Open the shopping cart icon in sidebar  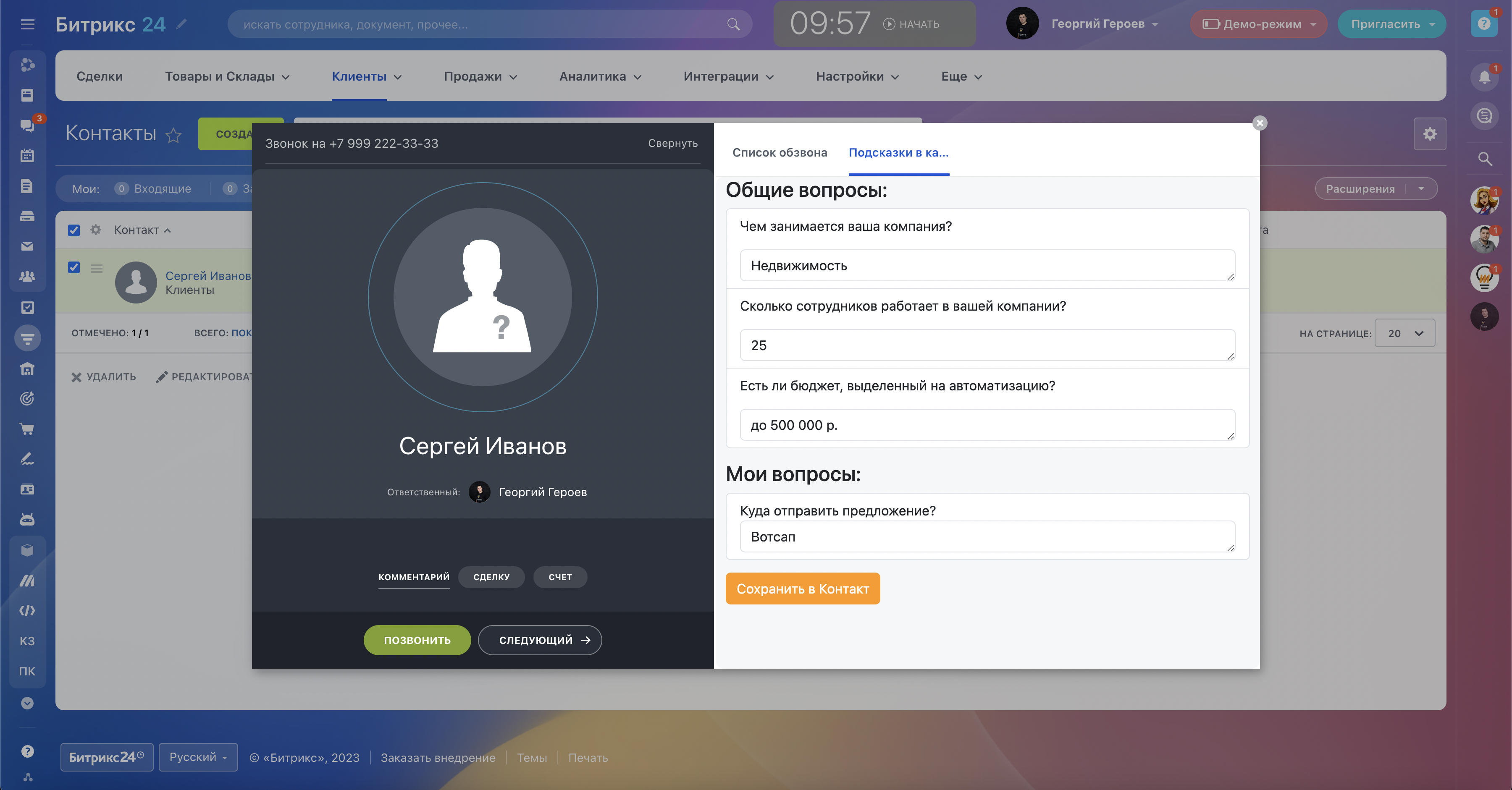27,429
